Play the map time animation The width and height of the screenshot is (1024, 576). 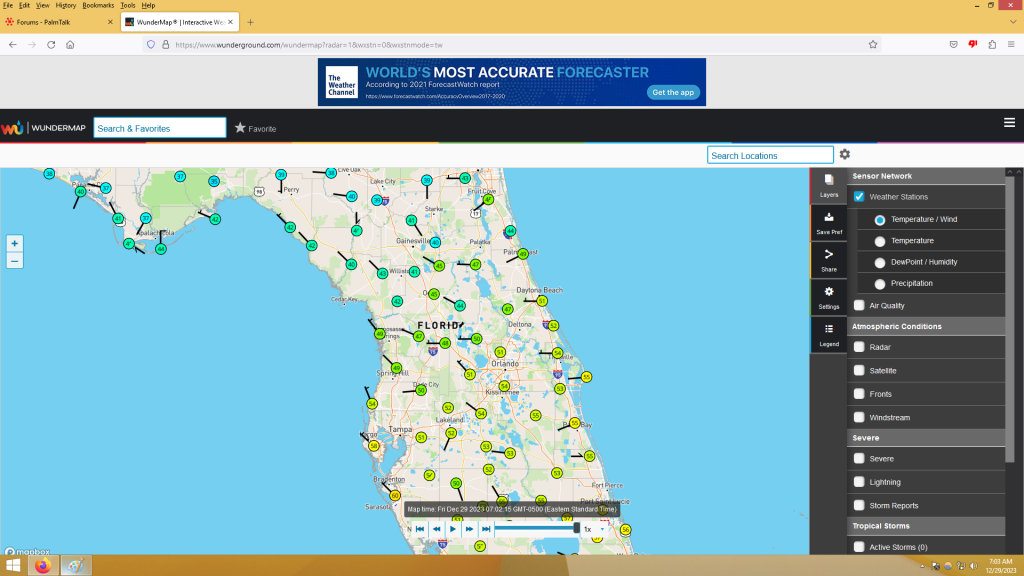(453, 529)
